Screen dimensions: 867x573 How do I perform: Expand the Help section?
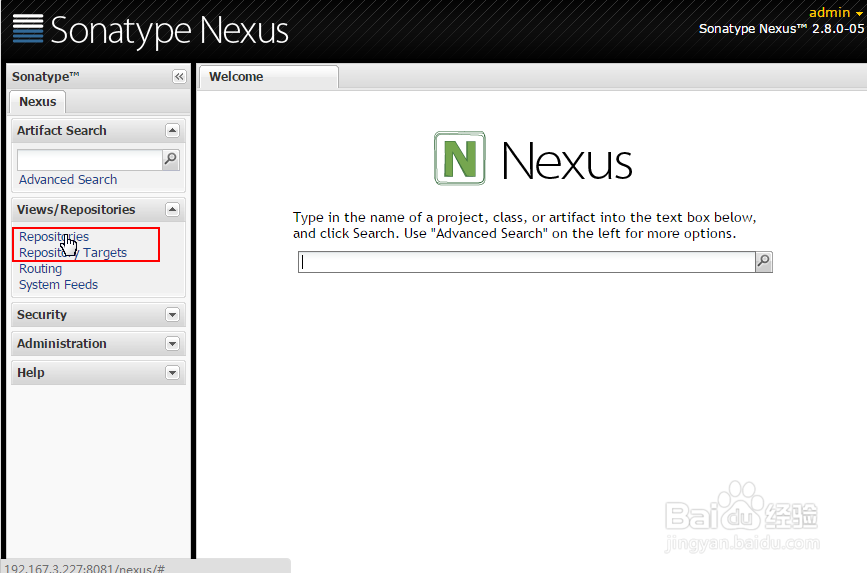point(173,372)
